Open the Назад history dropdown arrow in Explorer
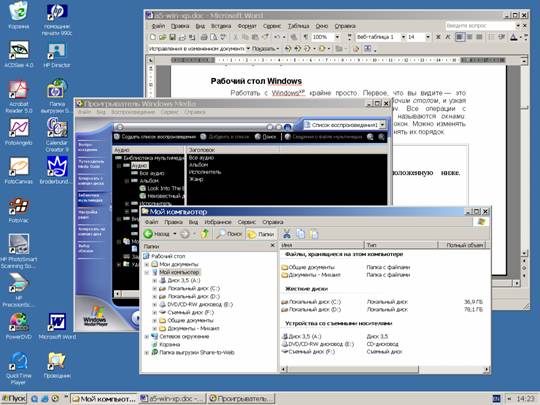540x405 pixels. [175, 234]
